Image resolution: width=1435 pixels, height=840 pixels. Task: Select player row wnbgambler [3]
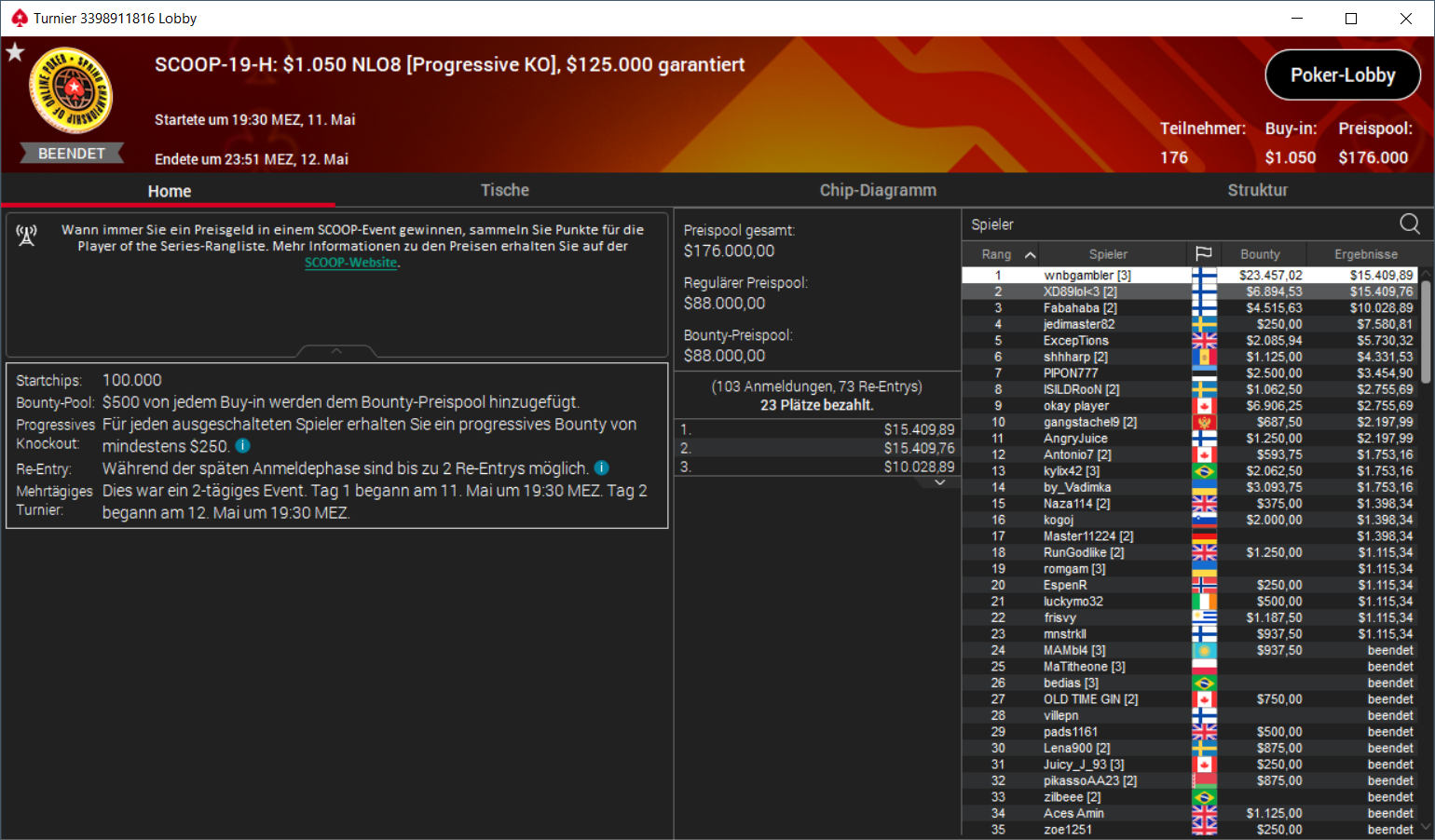[1190, 276]
